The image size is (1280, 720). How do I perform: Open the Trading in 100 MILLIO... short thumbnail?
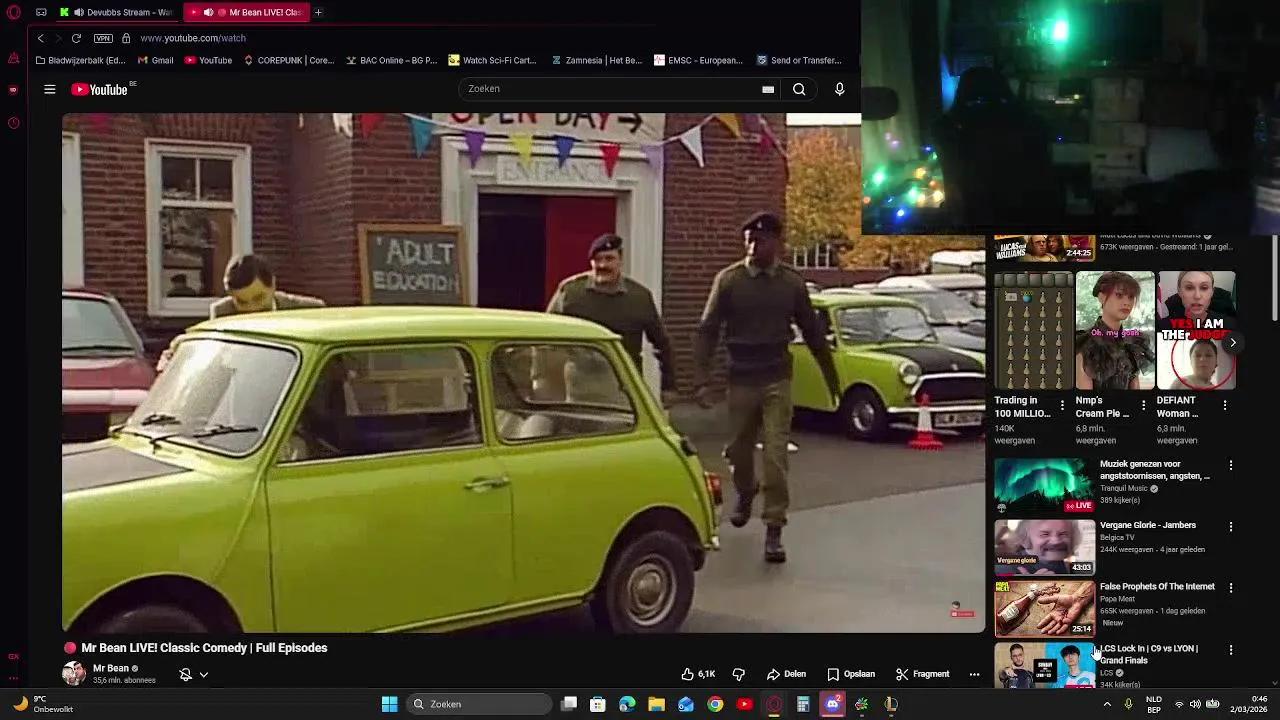coord(1033,330)
